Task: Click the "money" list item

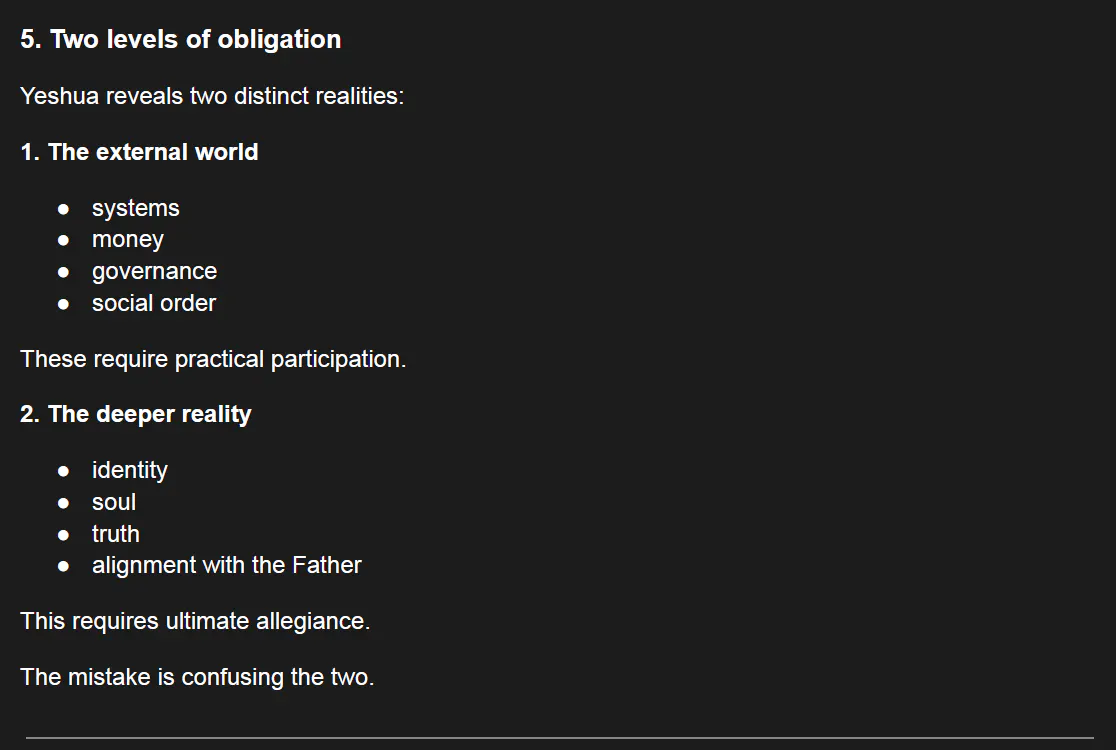Action: 127,240
